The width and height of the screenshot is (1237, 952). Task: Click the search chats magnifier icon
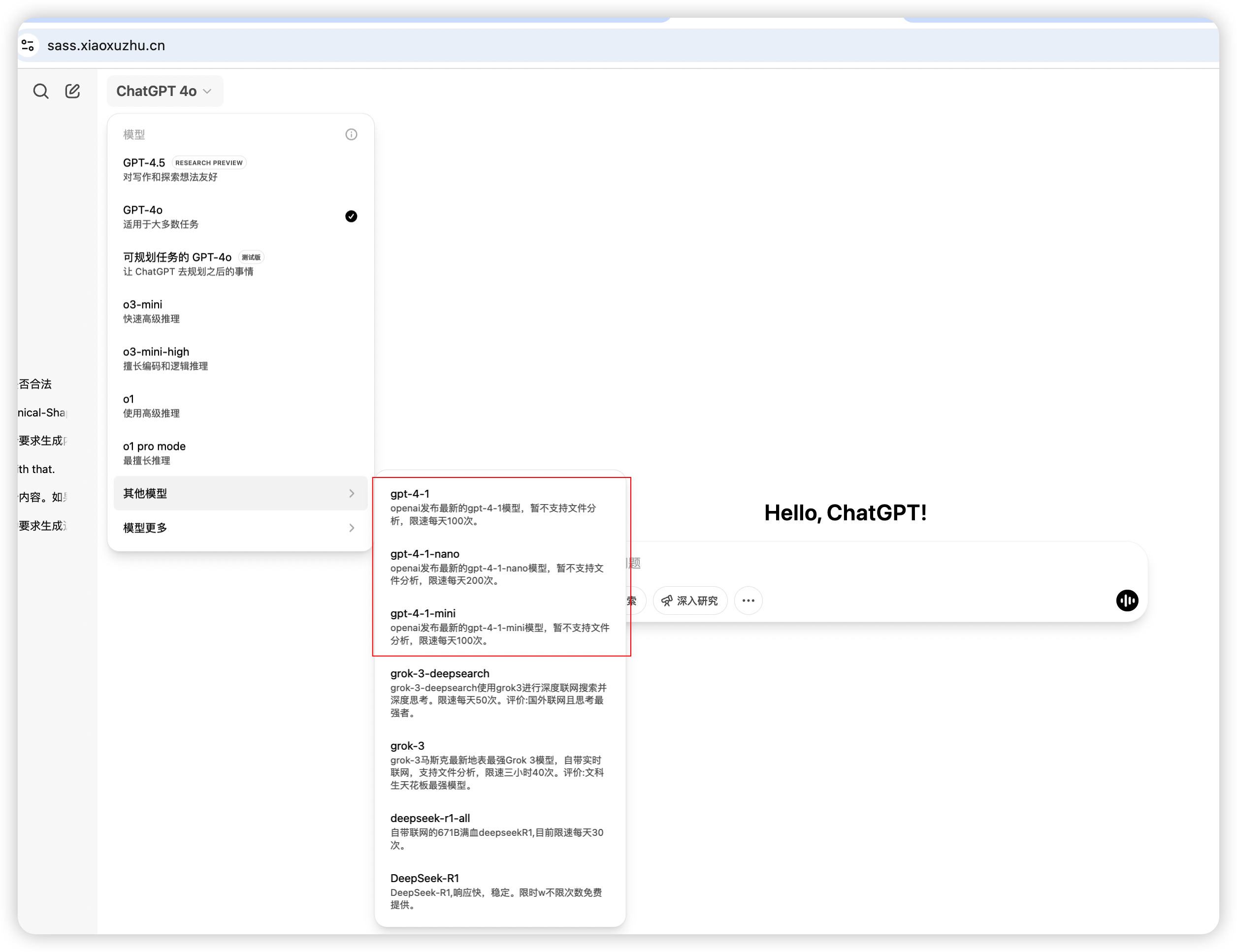pos(41,91)
